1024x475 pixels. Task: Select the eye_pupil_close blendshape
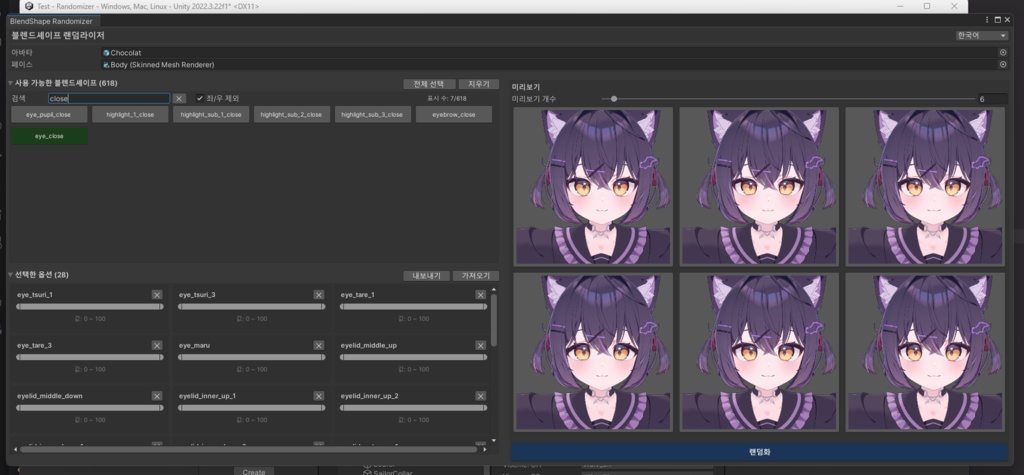50,114
